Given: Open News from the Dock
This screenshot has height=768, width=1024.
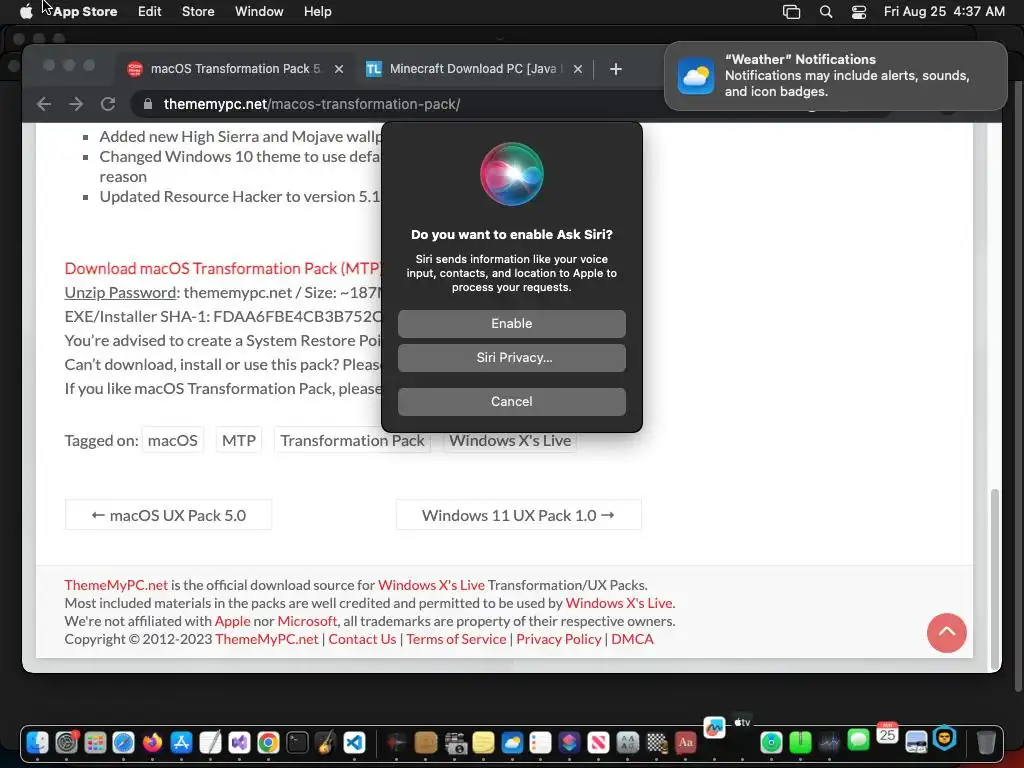Looking at the screenshot, I should [x=598, y=743].
